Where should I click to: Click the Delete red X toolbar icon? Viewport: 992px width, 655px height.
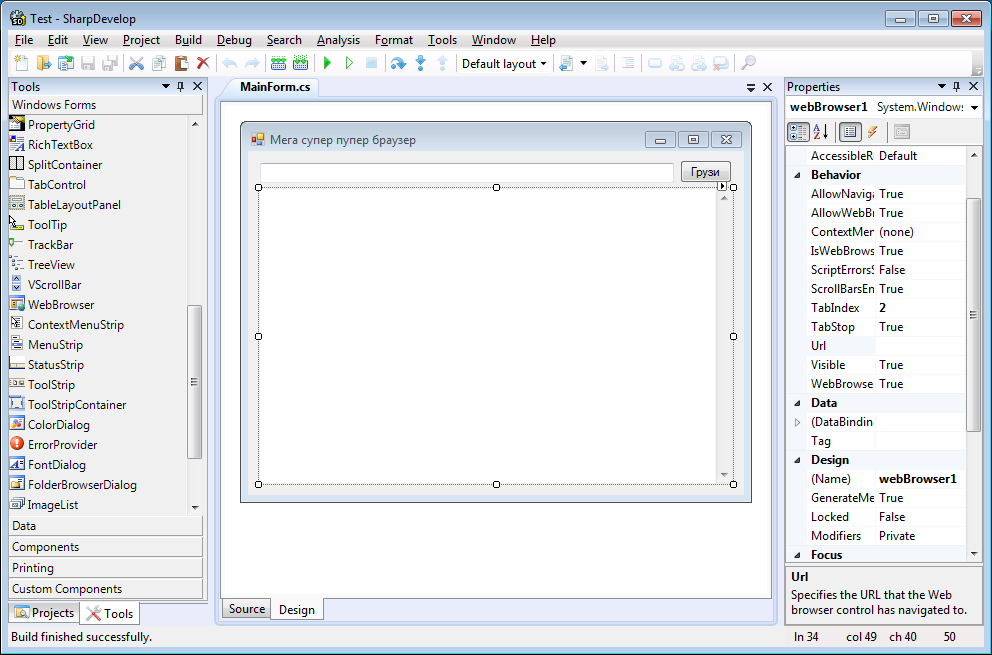(x=203, y=63)
